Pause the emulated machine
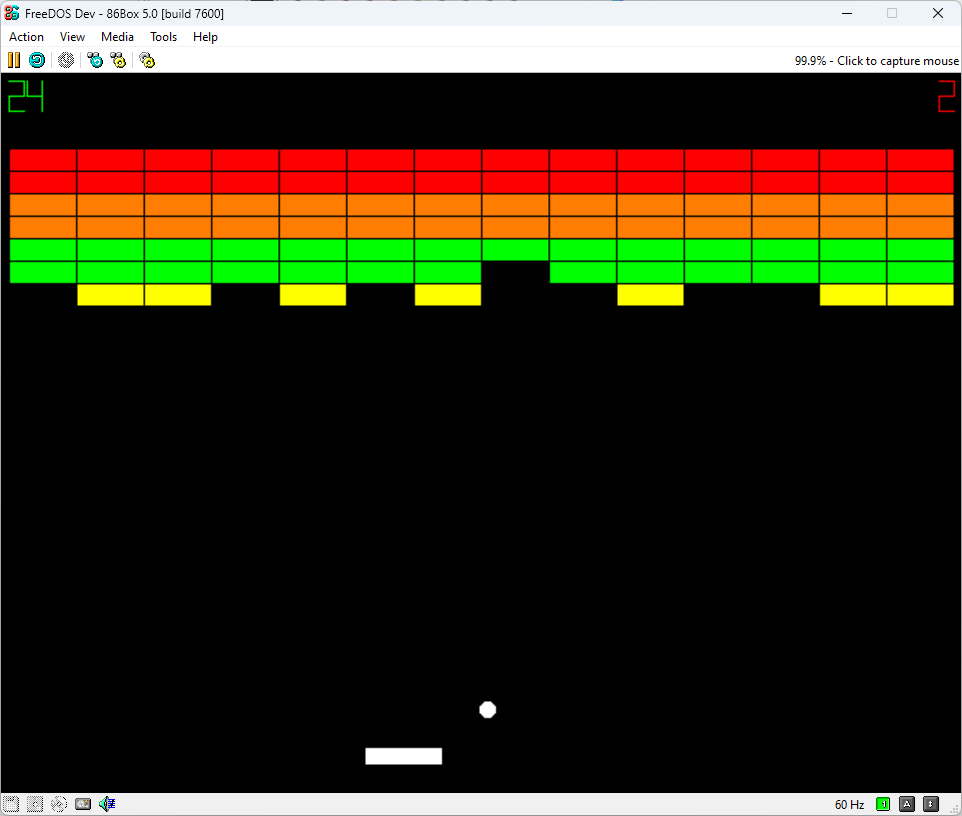962x816 pixels. click(x=13, y=60)
